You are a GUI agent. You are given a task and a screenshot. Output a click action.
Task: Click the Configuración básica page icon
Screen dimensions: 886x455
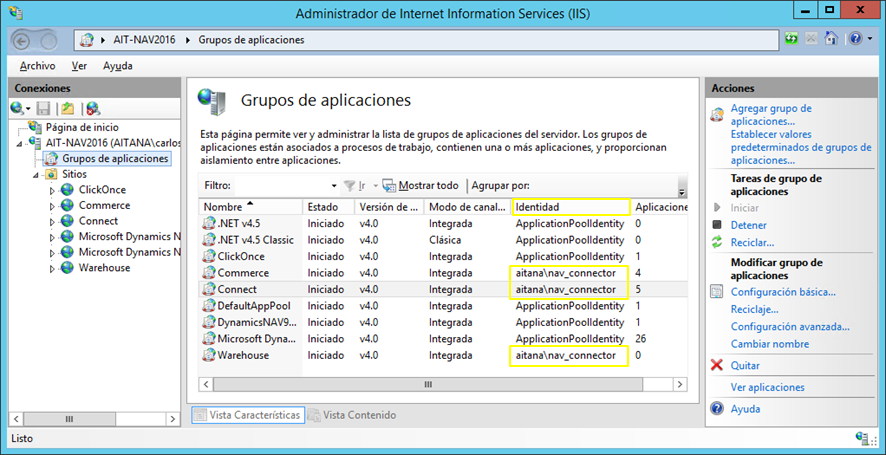(717, 292)
